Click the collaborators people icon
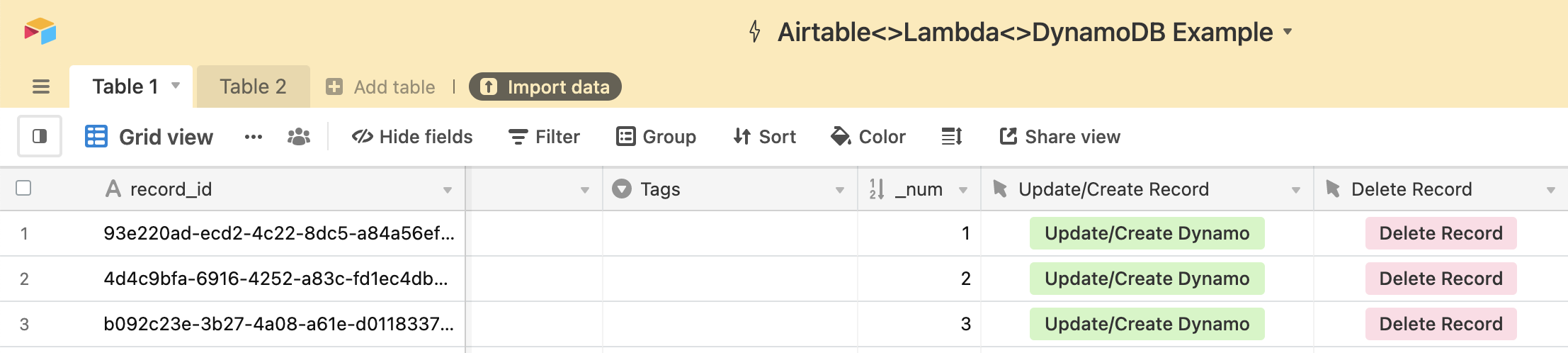Viewport: 1568px width, 353px height. coord(299,137)
